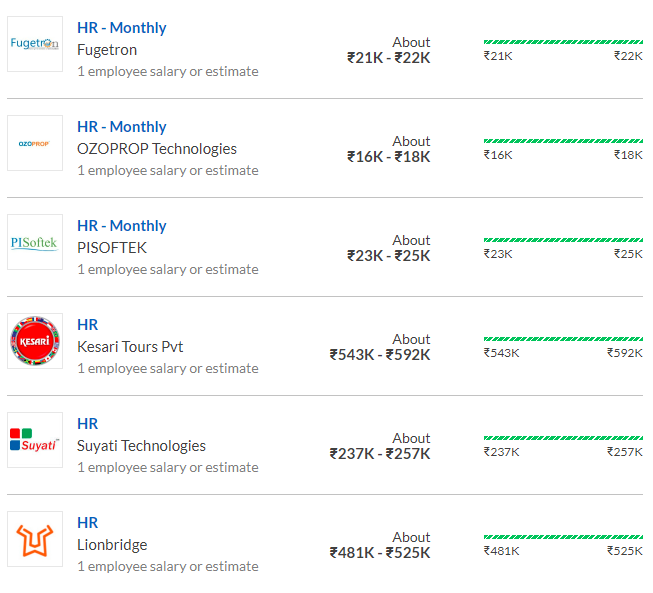Click the ₹23K - ₹25K salary amount
Image resolution: width=653 pixels, height=593 pixels.
click(389, 256)
